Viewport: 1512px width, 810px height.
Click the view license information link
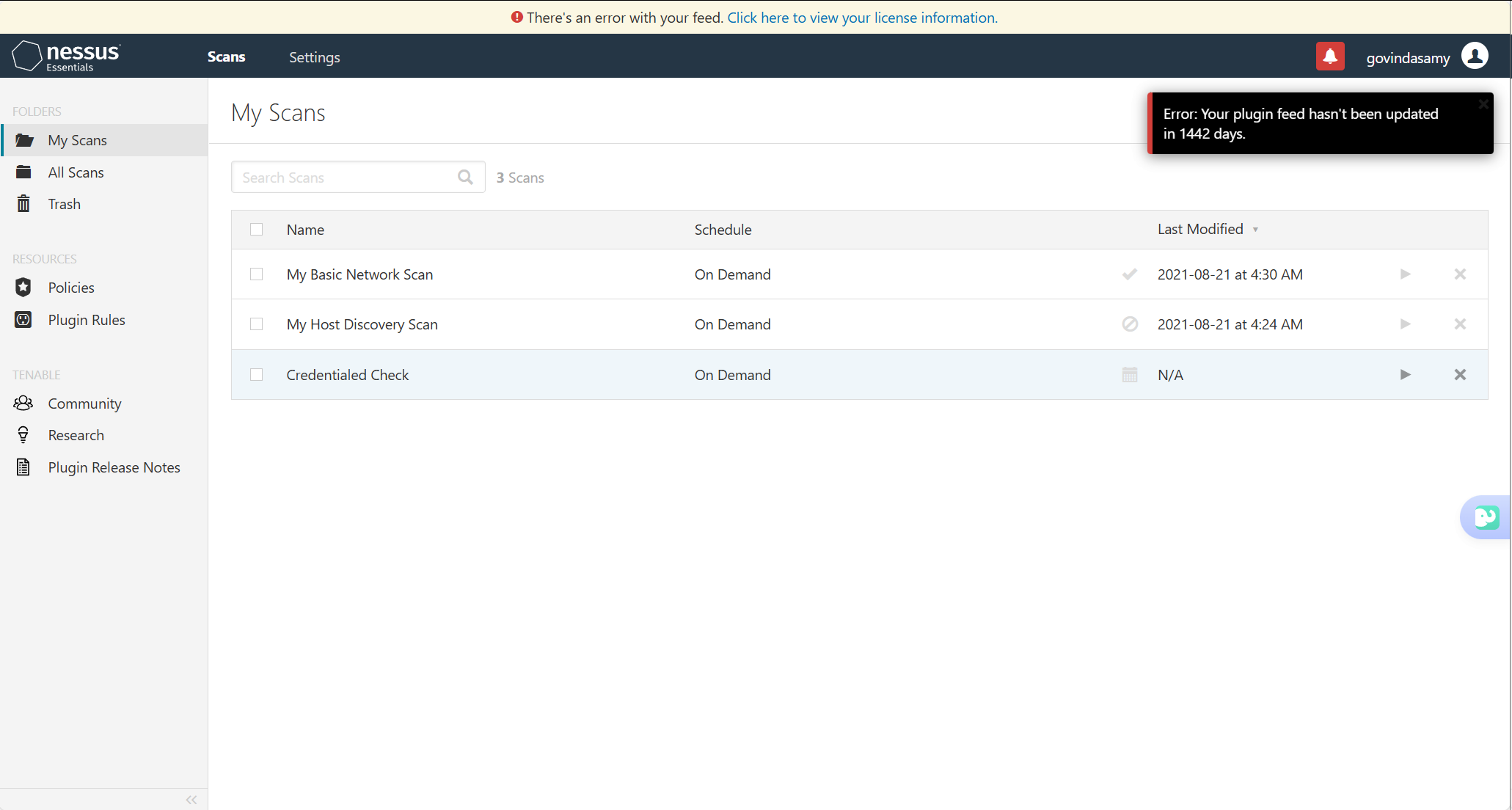(x=862, y=18)
